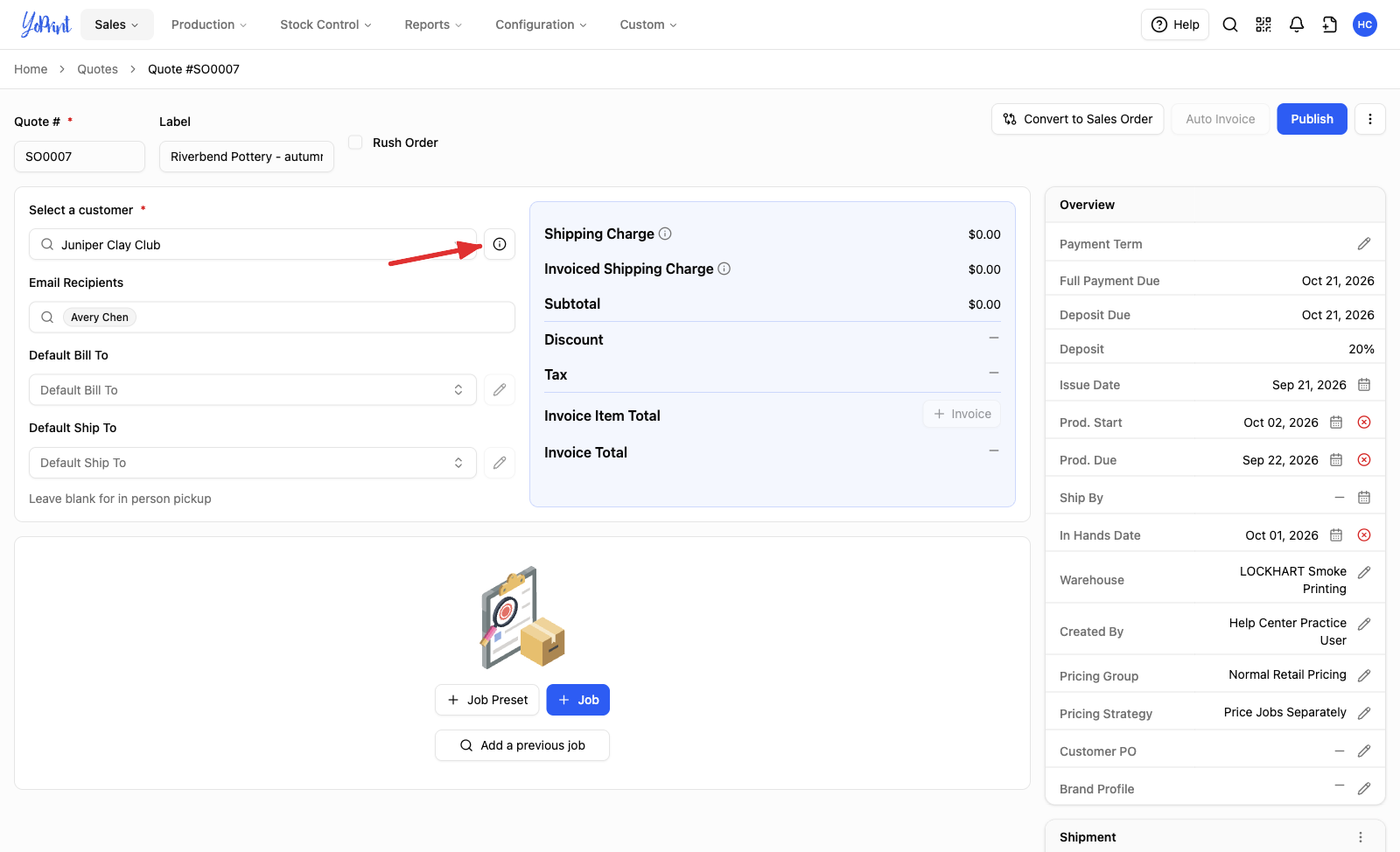Viewport: 1400px width, 852px height.
Task: Open the Shipment panel three-dot menu
Action: click(x=1361, y=837)
